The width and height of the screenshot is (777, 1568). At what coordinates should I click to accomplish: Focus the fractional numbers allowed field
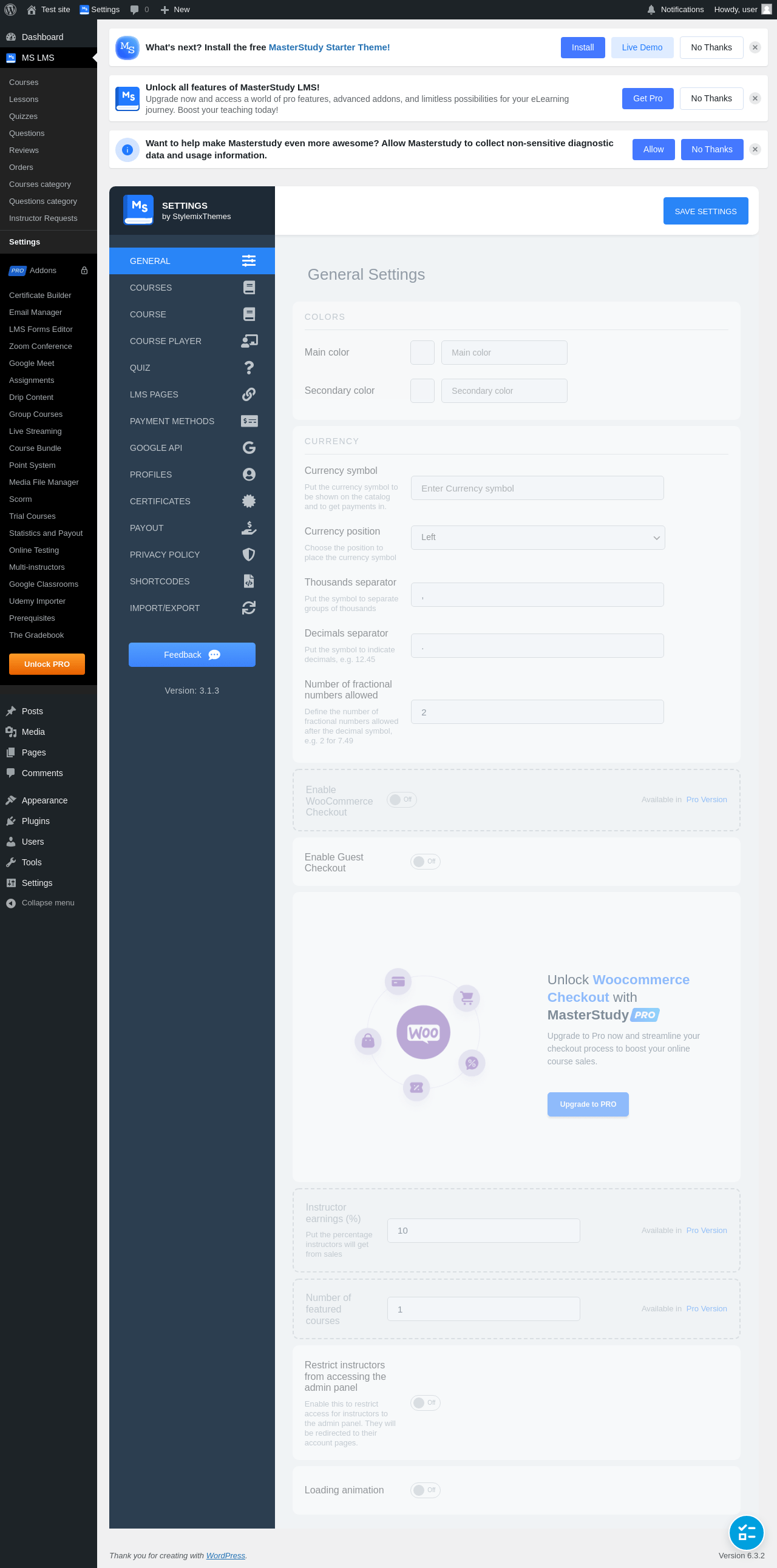coord(538,713)
